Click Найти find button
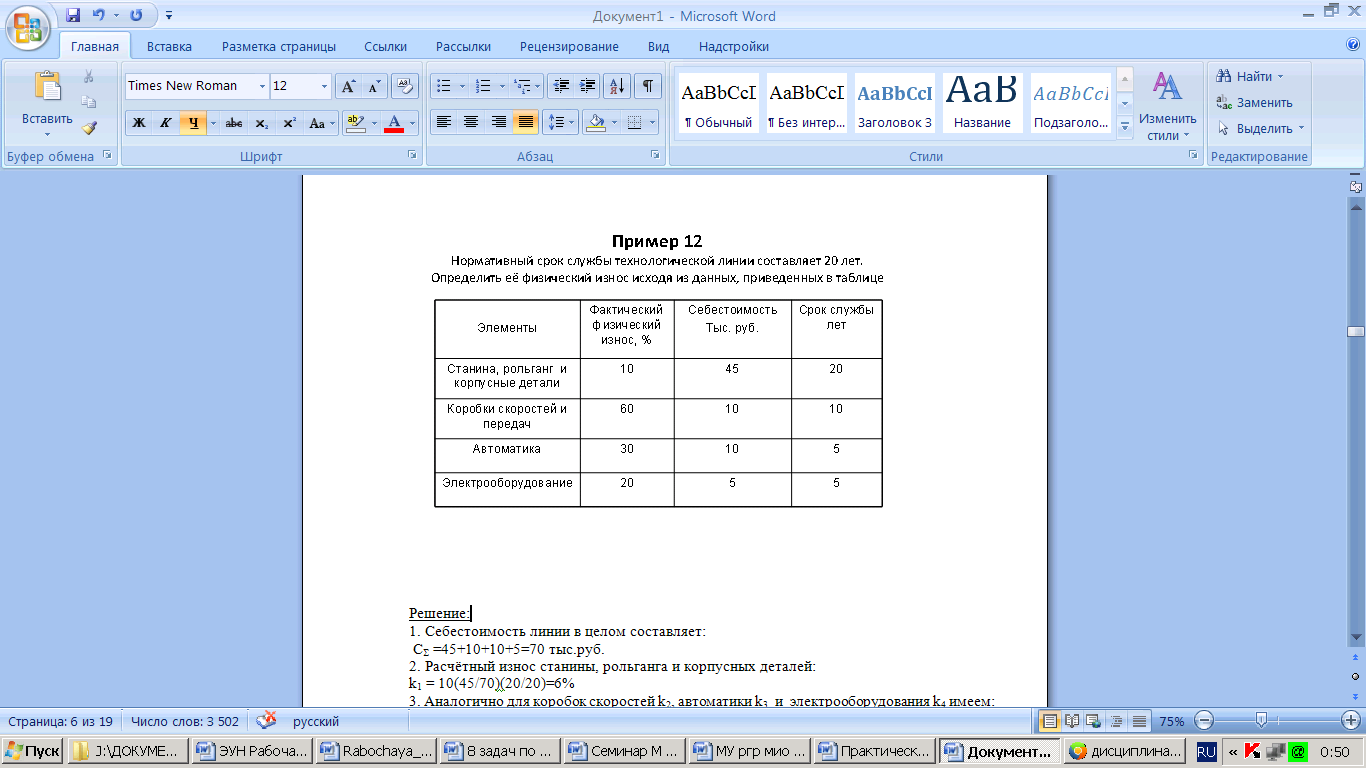The height and width of the screenshot is (768, 1366). (1249, 77)
